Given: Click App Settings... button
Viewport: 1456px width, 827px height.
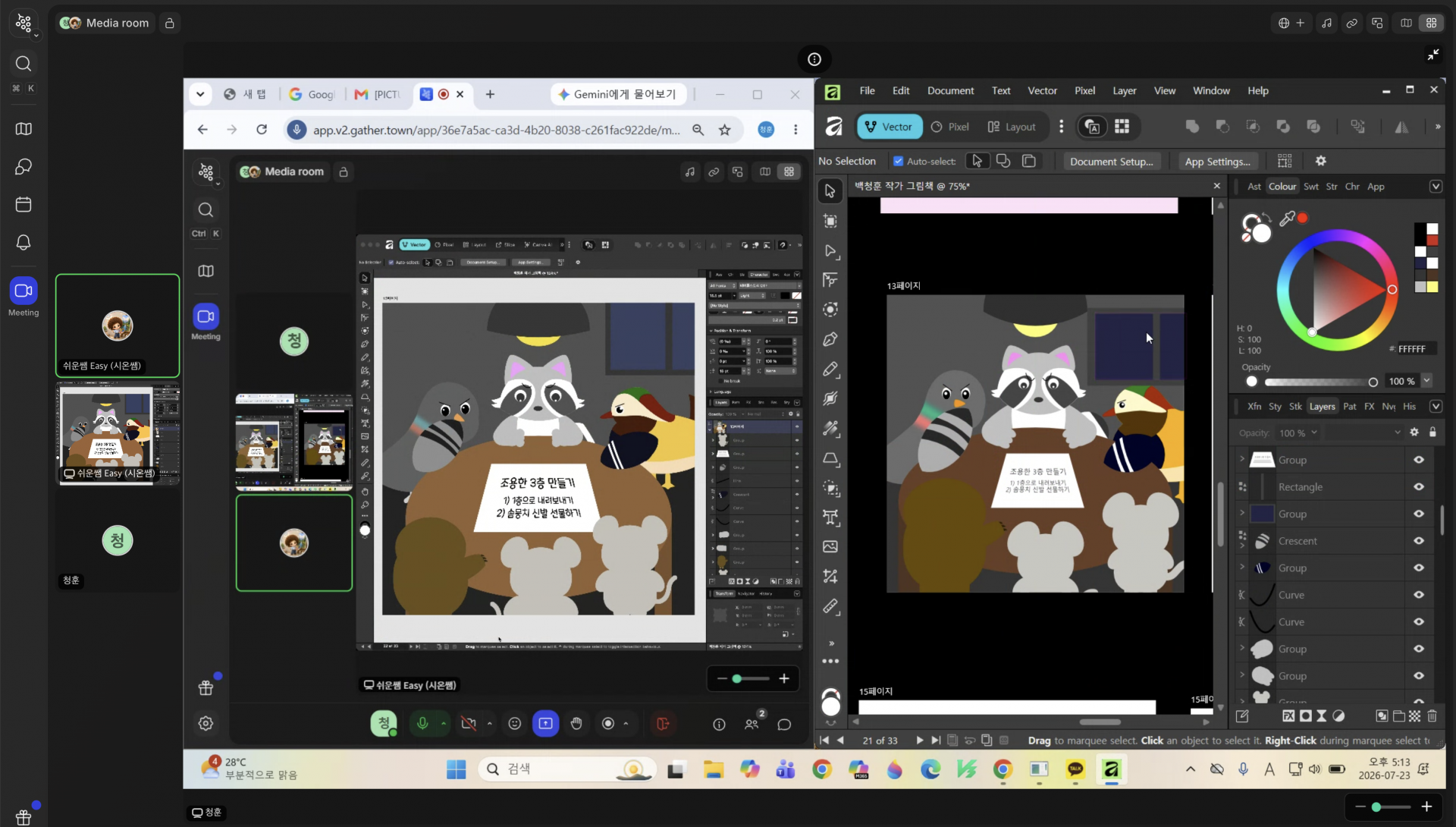Looking at the screenshot, I should 1217,162.
